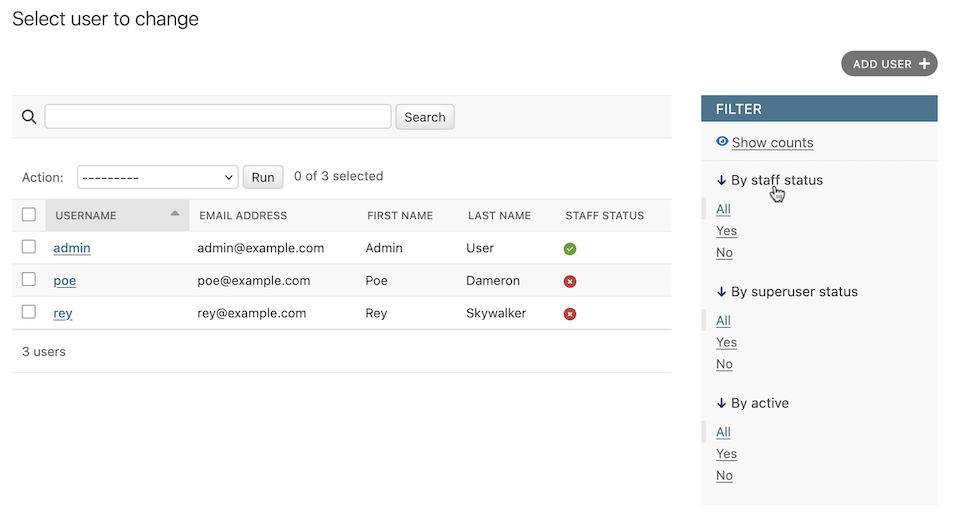This screenshot has height=521, width=954.
Task: Click the username column sort arrow
Action: [175, 214]
